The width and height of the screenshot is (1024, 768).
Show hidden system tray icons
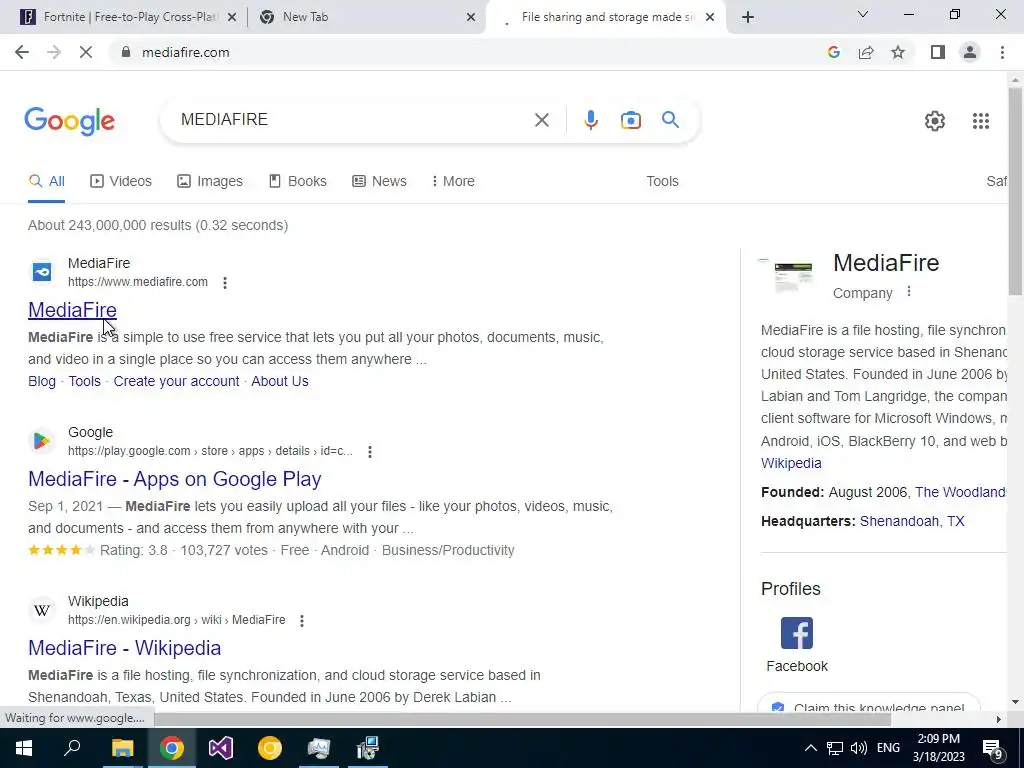[810, 748]
